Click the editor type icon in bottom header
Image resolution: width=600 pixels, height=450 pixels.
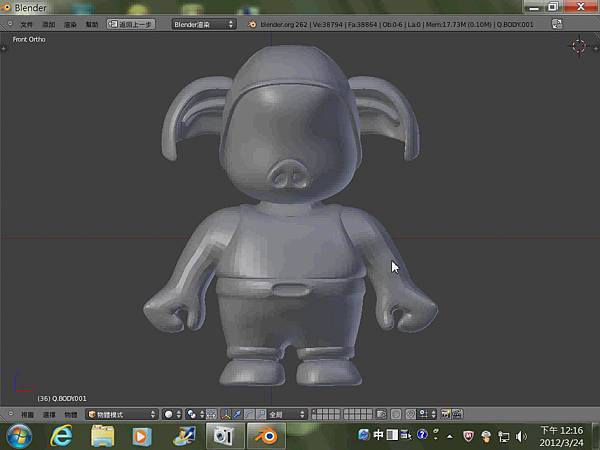pyautogui.click(x=9, y=413)
